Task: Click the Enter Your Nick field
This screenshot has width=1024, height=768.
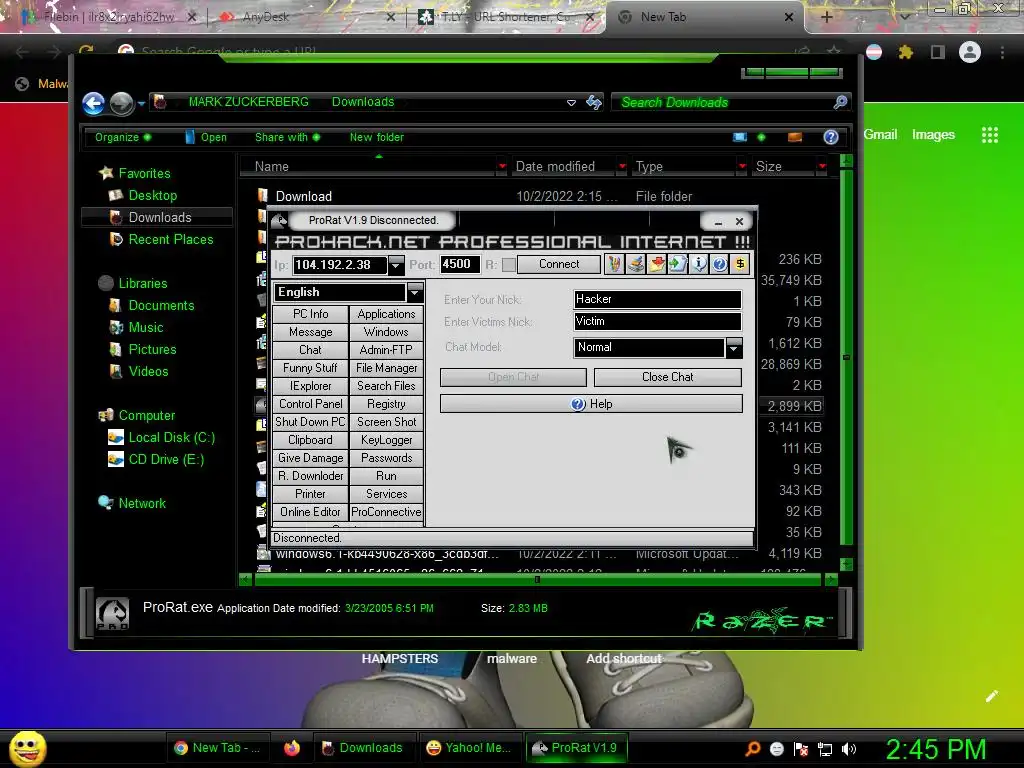Action: [657, 299]
